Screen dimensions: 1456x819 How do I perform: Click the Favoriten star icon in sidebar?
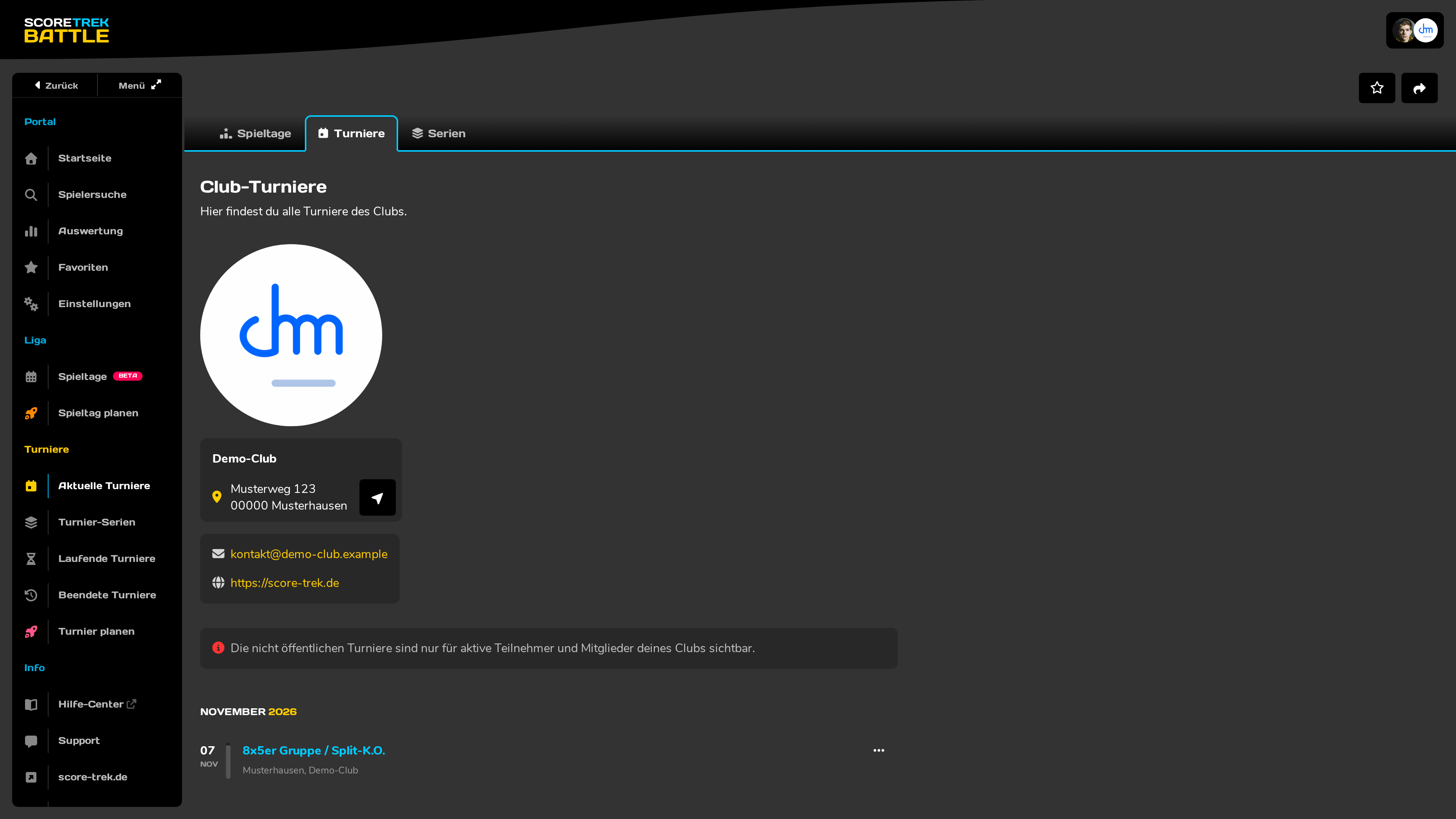pos(31,267)
